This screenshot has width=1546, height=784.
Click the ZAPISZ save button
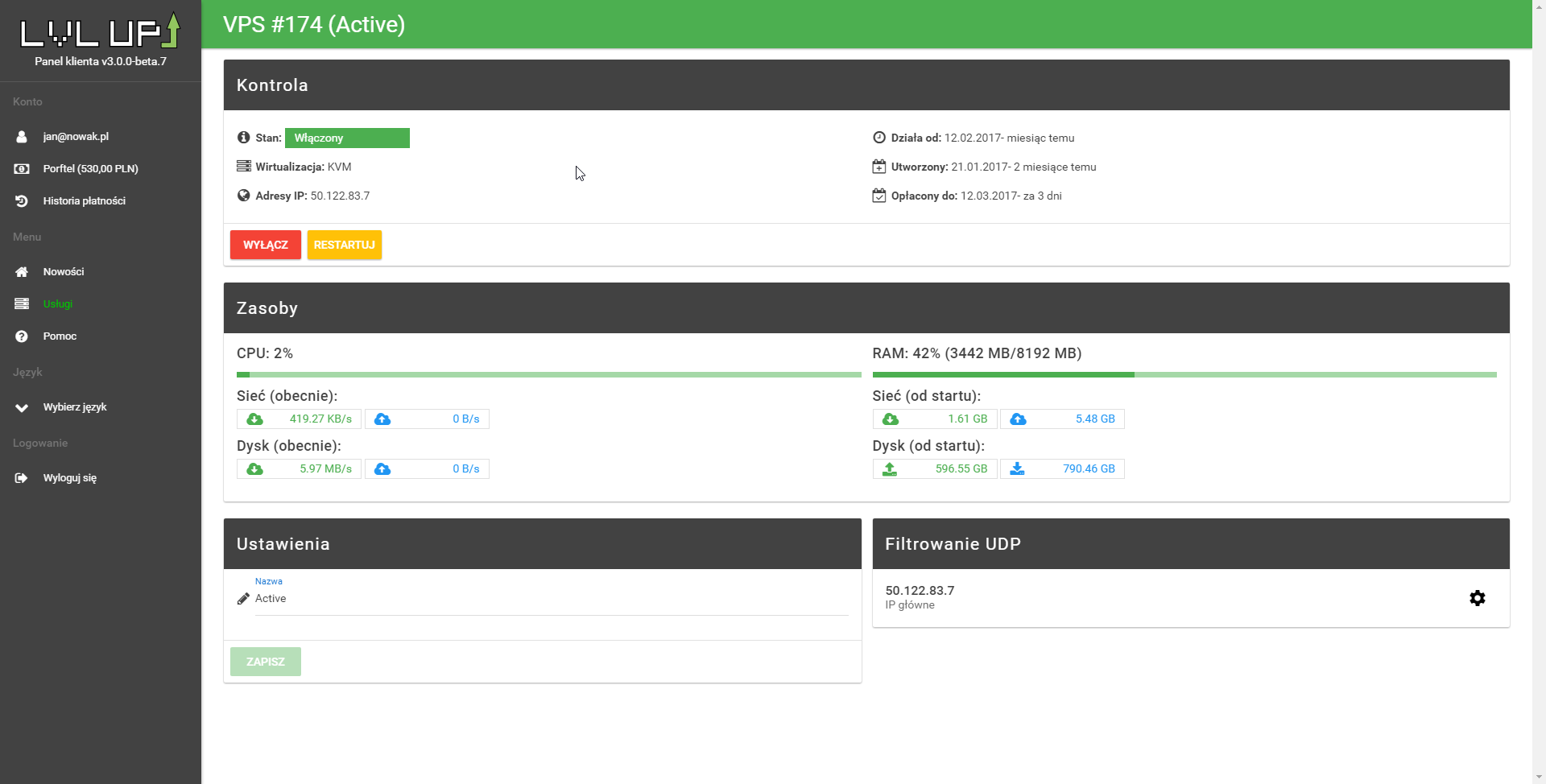pos(265,662)
